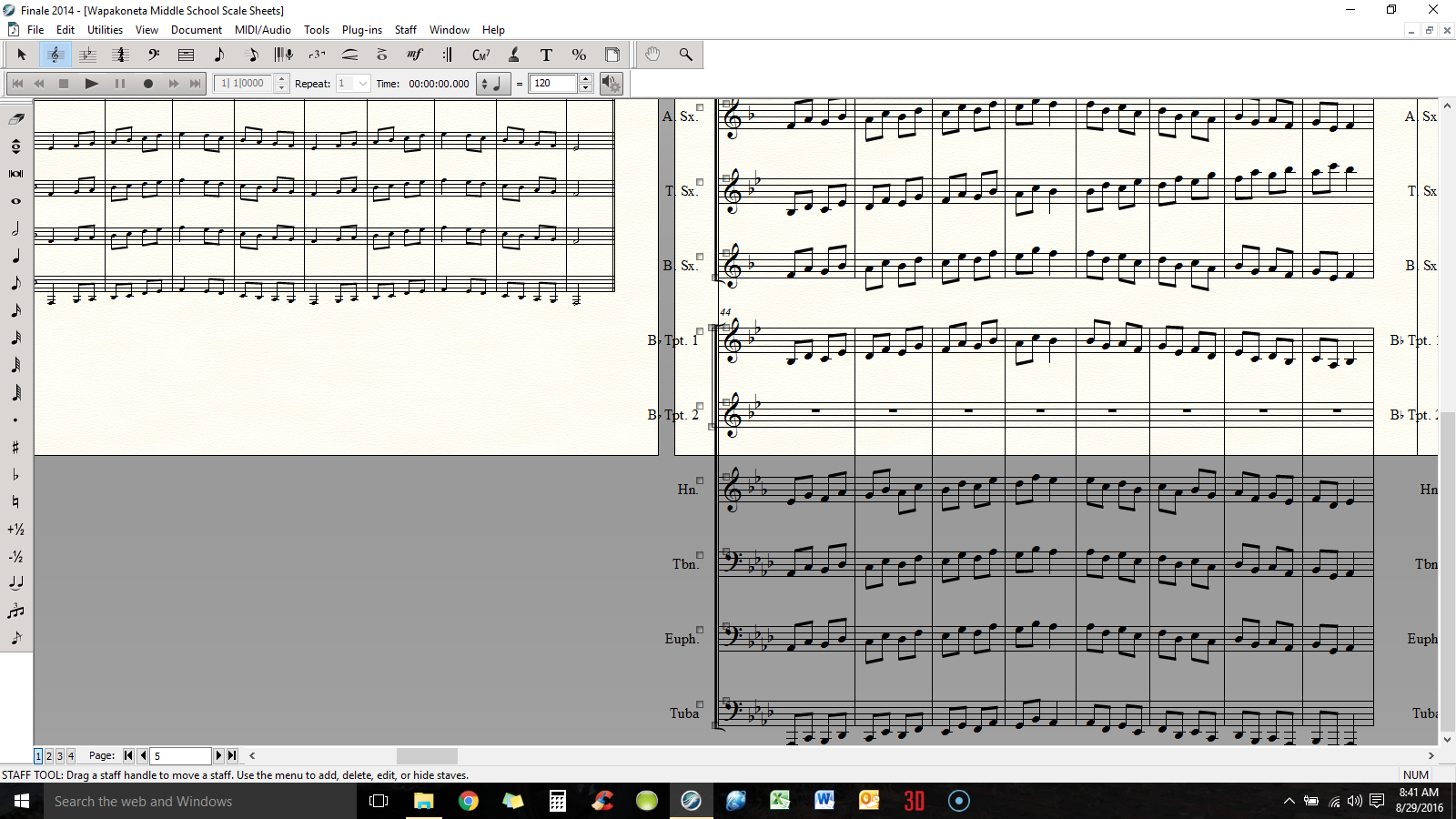Open the tempo note duration selector

pos(491,84)
